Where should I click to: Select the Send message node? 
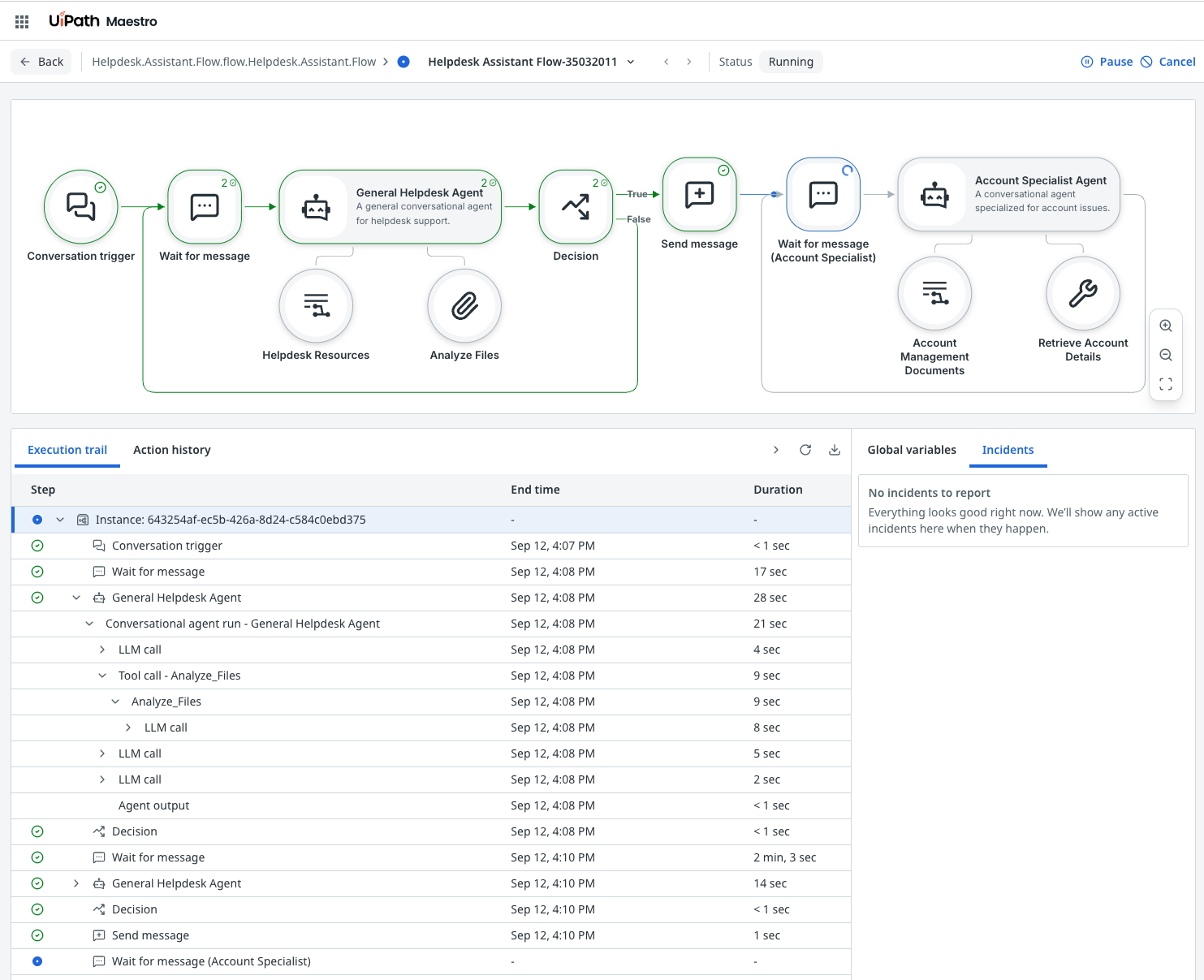[x=700, y=194]
